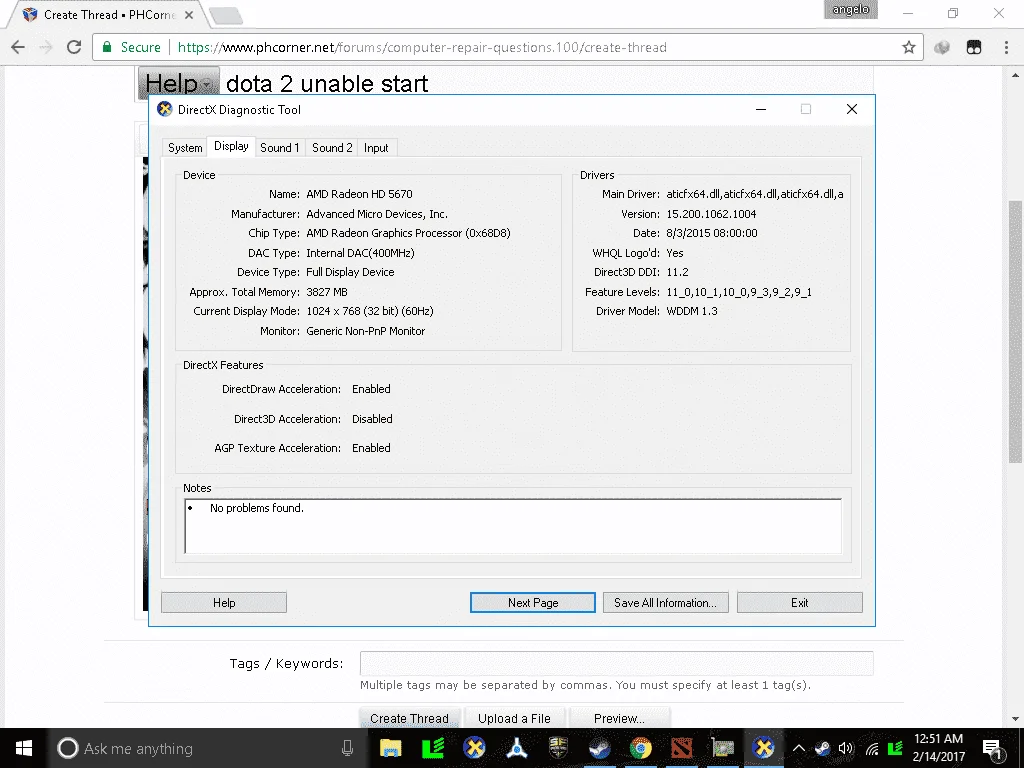
Task: Click the Upload a File button
Action: pos(514,718)
